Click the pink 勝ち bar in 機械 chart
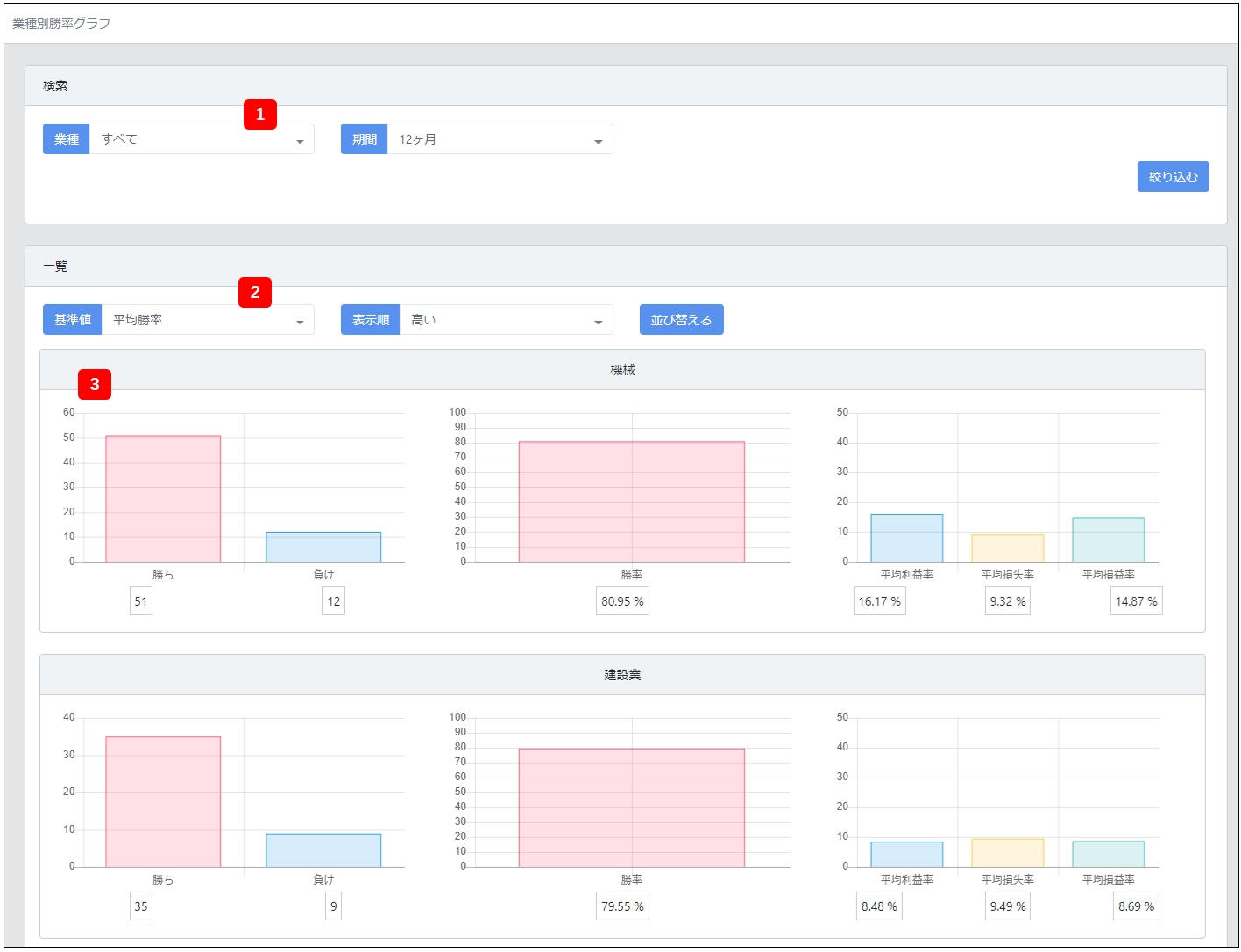Screen dimensions: 1241x952 (x=163, y=499)
